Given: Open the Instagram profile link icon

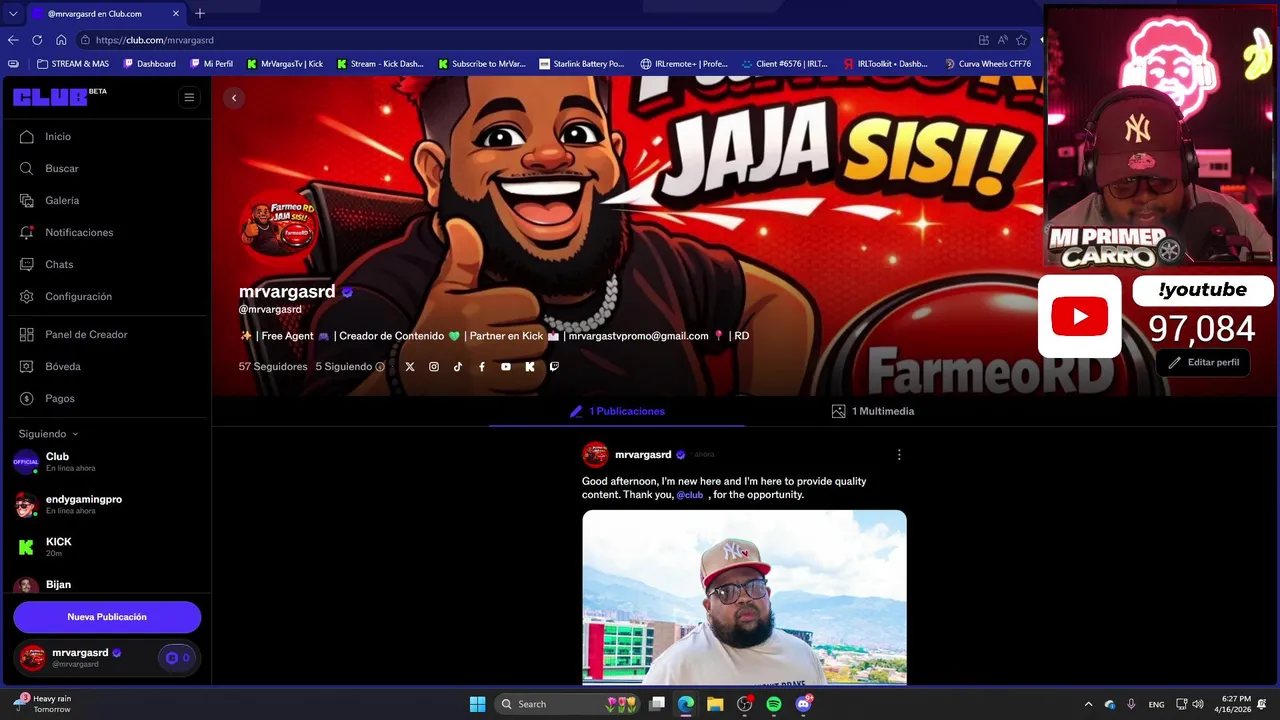Looking at the screenshot, I should tap(434, 367).
